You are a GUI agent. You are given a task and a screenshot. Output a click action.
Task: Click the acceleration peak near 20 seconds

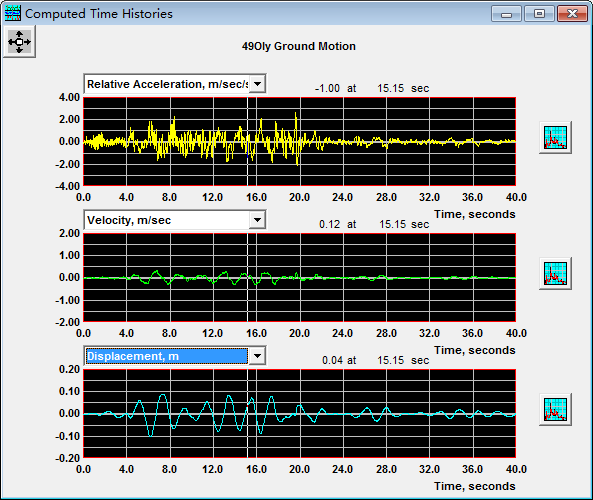coord(296,113)
